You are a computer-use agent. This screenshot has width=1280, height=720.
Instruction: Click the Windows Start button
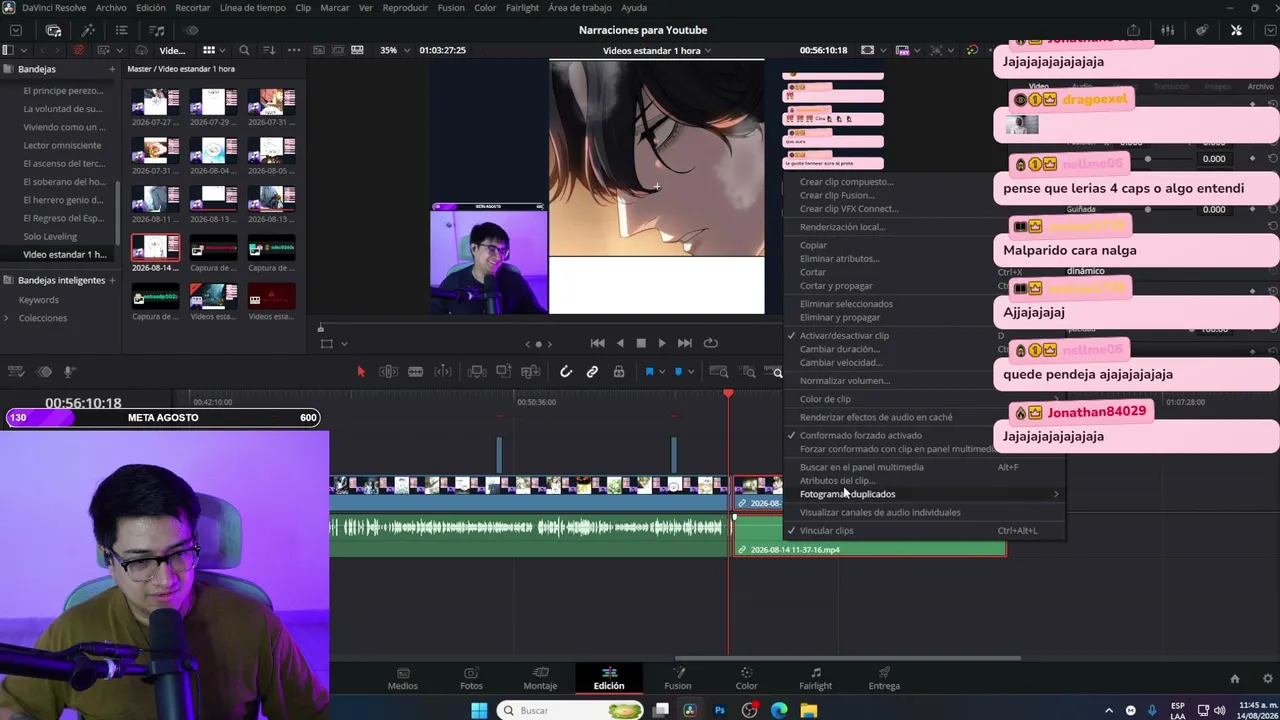click(x=479, y=710)
